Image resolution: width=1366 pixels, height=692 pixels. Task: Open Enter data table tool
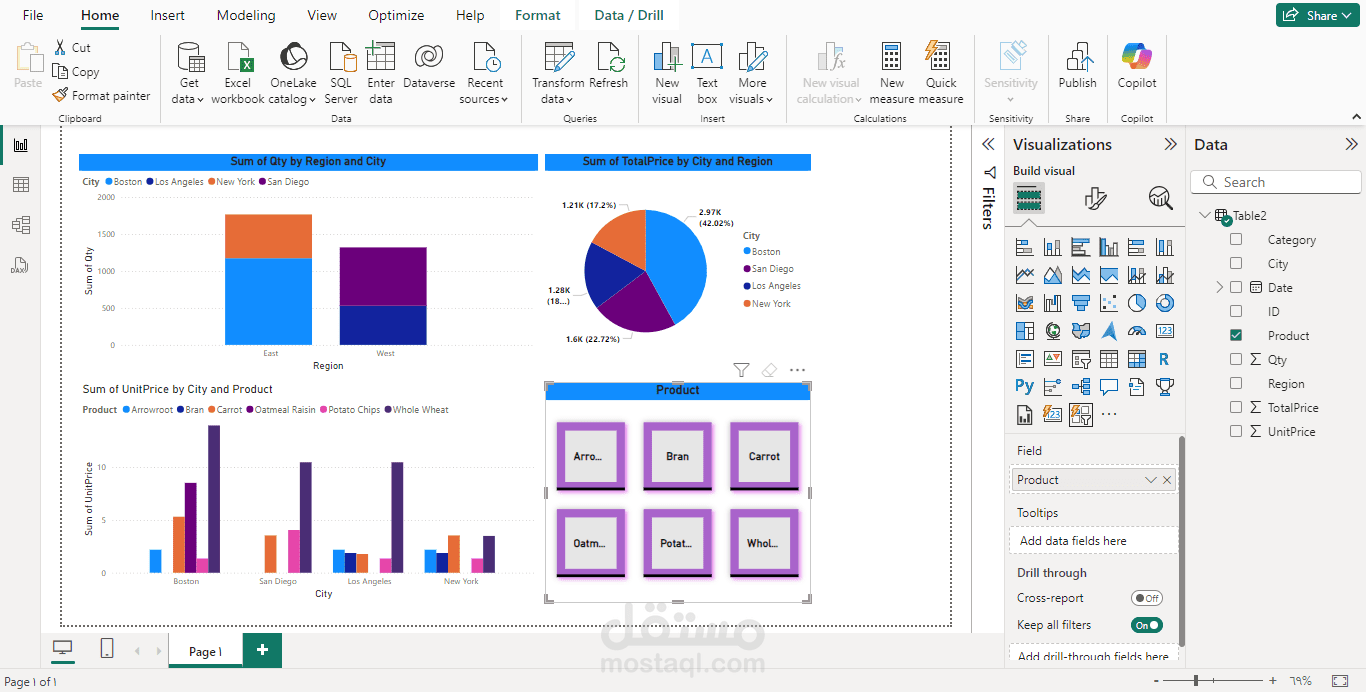tap(381, 73)
